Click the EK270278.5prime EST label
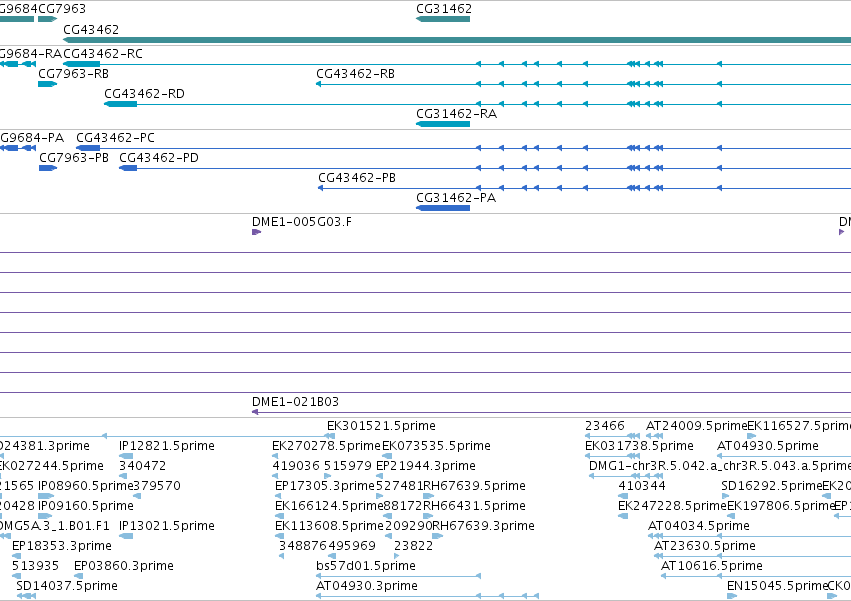This screenshot has height=601, width=851. coord(327,446)
